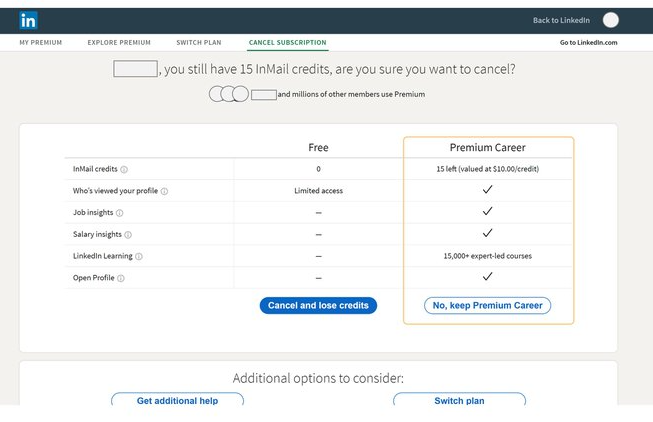Click the Premium Career column header
653x422 pixels.
[487, 147]
